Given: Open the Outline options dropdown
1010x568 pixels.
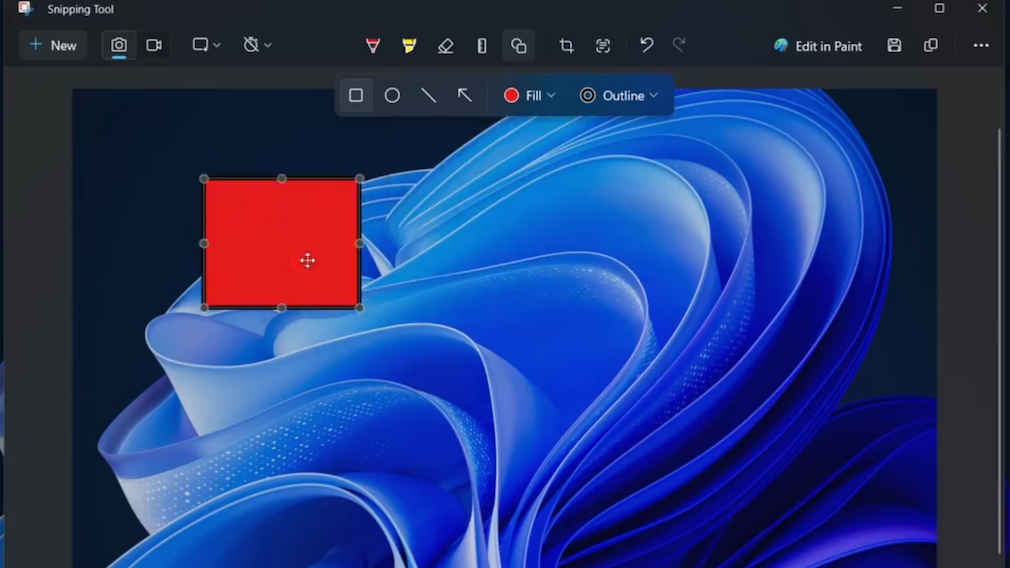Looking at the screenshot, I should click(x=618, y=95).
